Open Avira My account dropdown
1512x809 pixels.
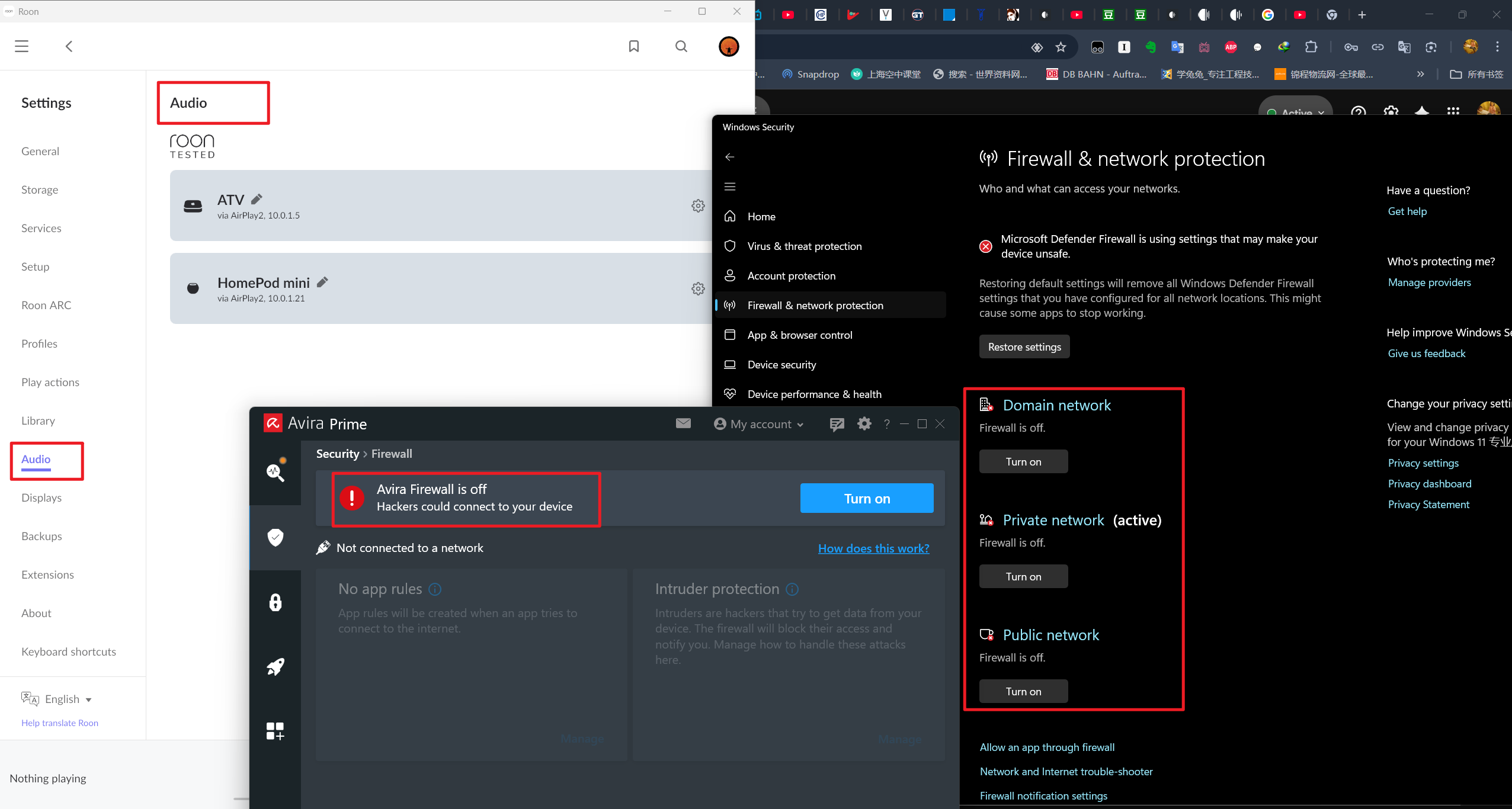coord(758,424)
